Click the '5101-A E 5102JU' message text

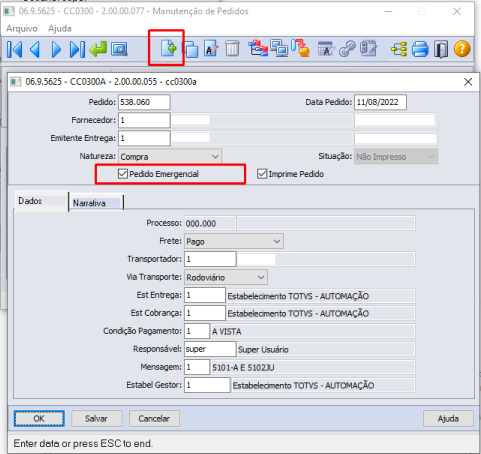pos(243,367)
